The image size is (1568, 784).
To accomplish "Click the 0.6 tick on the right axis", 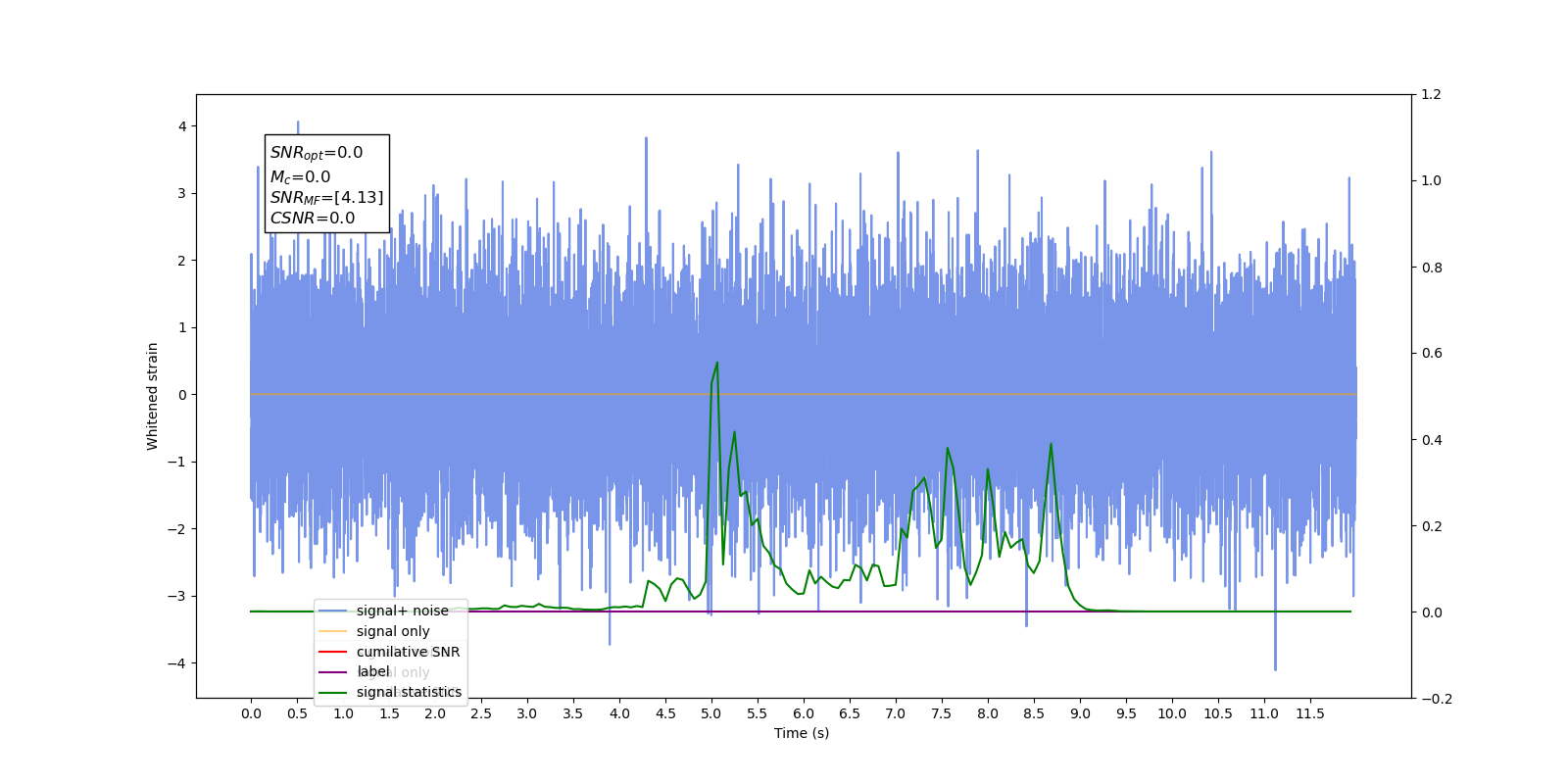I will tap(1432, 354).
